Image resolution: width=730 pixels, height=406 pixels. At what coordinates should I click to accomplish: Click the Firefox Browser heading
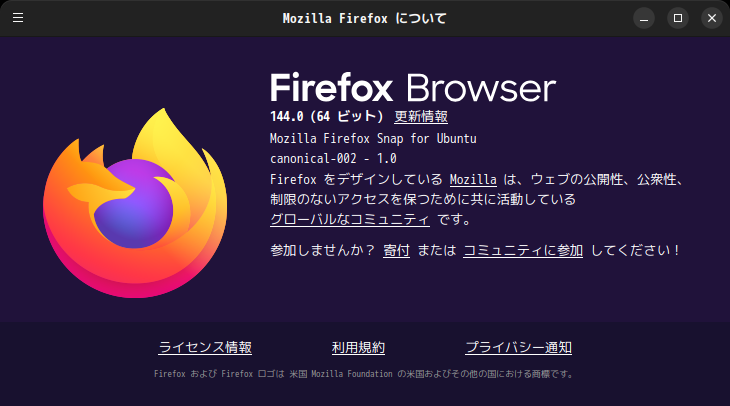pyautogui.click(x=413, y=88)
